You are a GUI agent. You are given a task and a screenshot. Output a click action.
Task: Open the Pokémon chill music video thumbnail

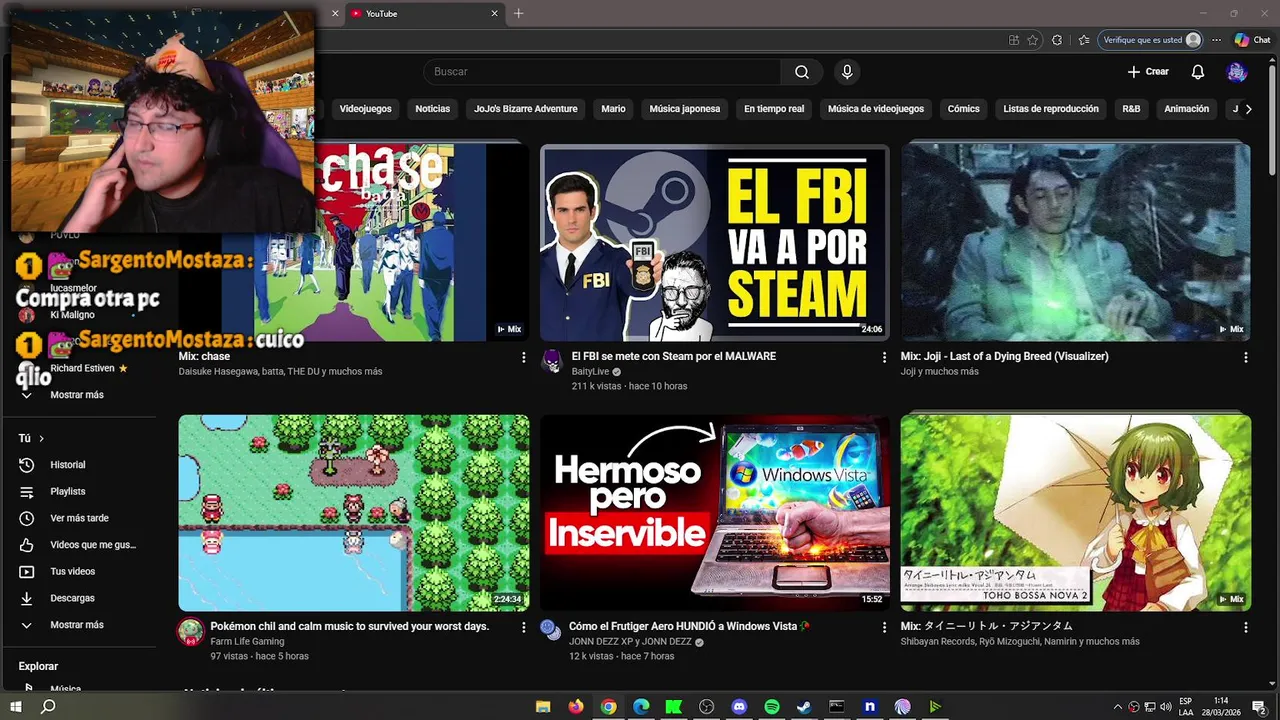tap(354, 513)
